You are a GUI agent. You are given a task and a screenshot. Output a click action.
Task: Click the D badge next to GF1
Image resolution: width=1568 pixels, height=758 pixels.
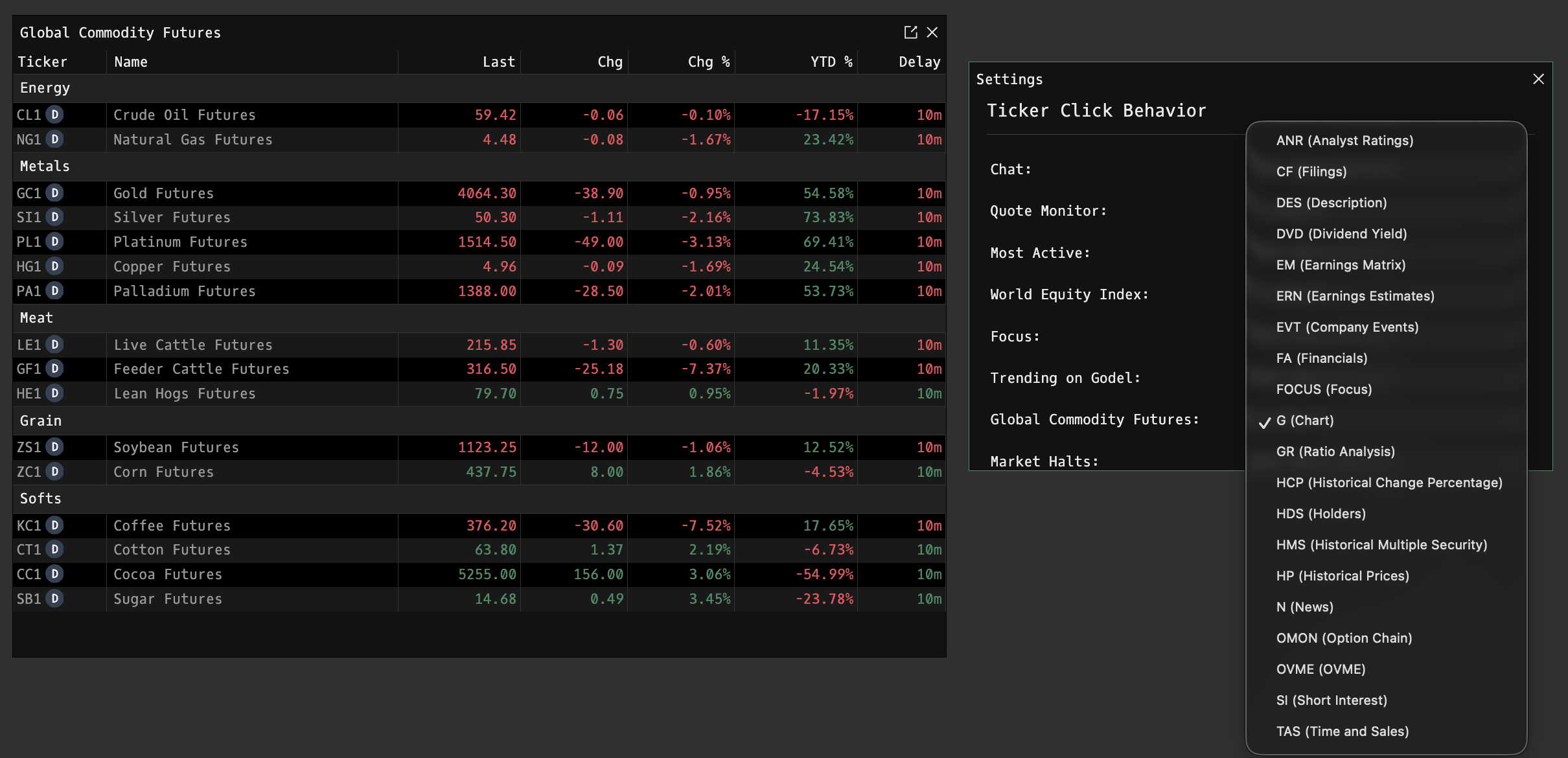tap(55, 369)
